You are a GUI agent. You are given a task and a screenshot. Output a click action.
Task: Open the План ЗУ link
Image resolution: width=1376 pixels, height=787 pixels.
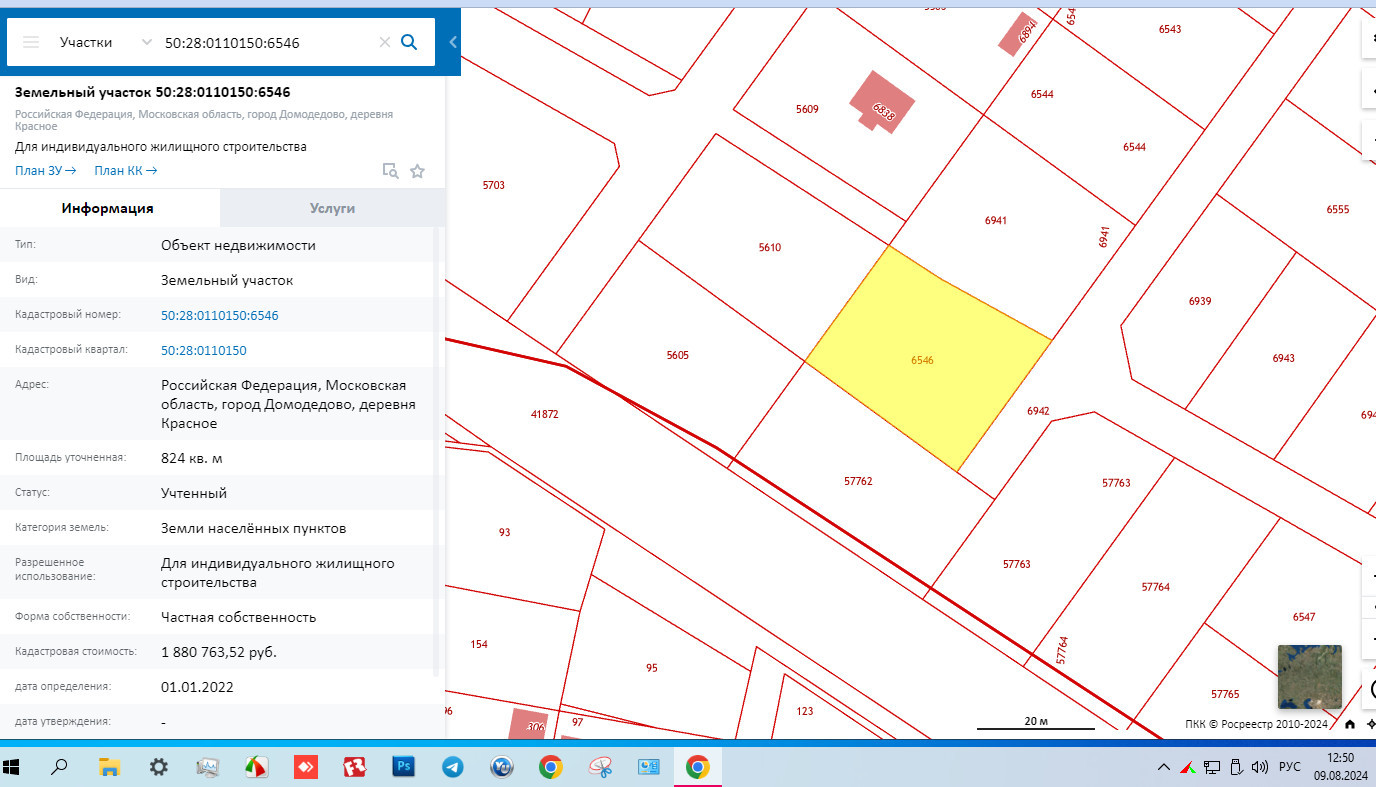coord(45,171)
